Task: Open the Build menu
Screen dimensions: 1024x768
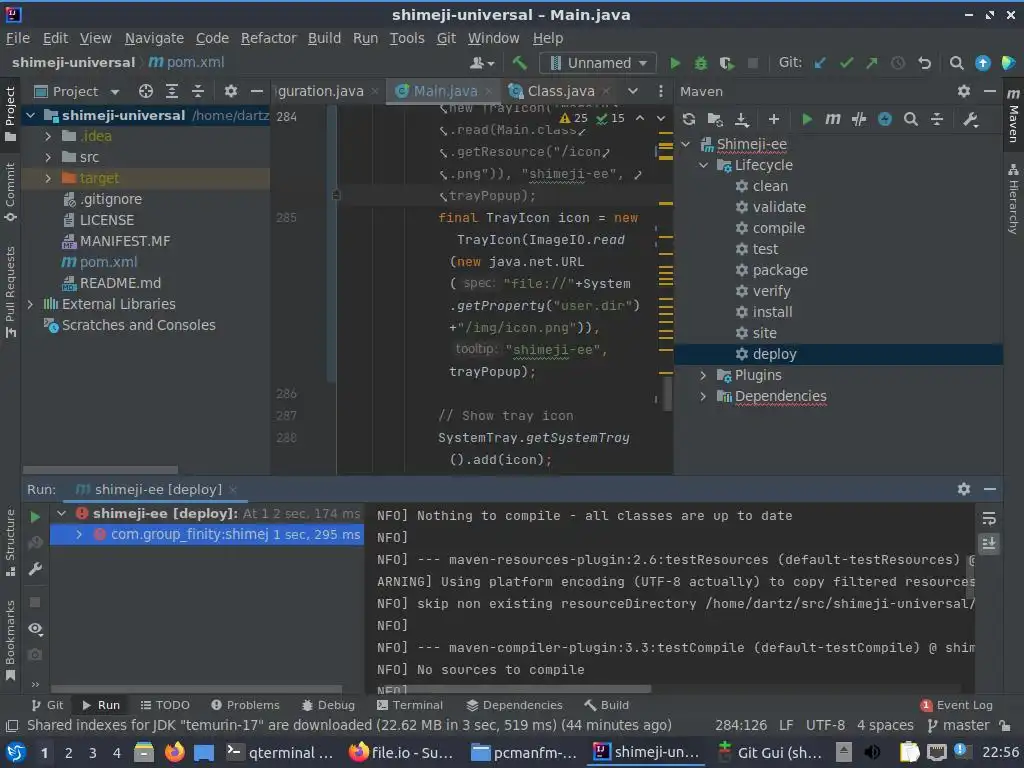Action: click(325, 39)
